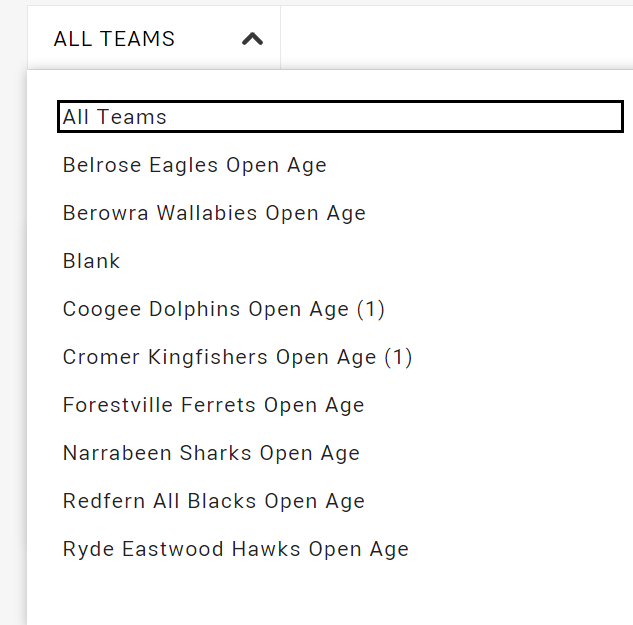Click the ALL TEAMS label text
633x625 pixels.
point(114,39)
